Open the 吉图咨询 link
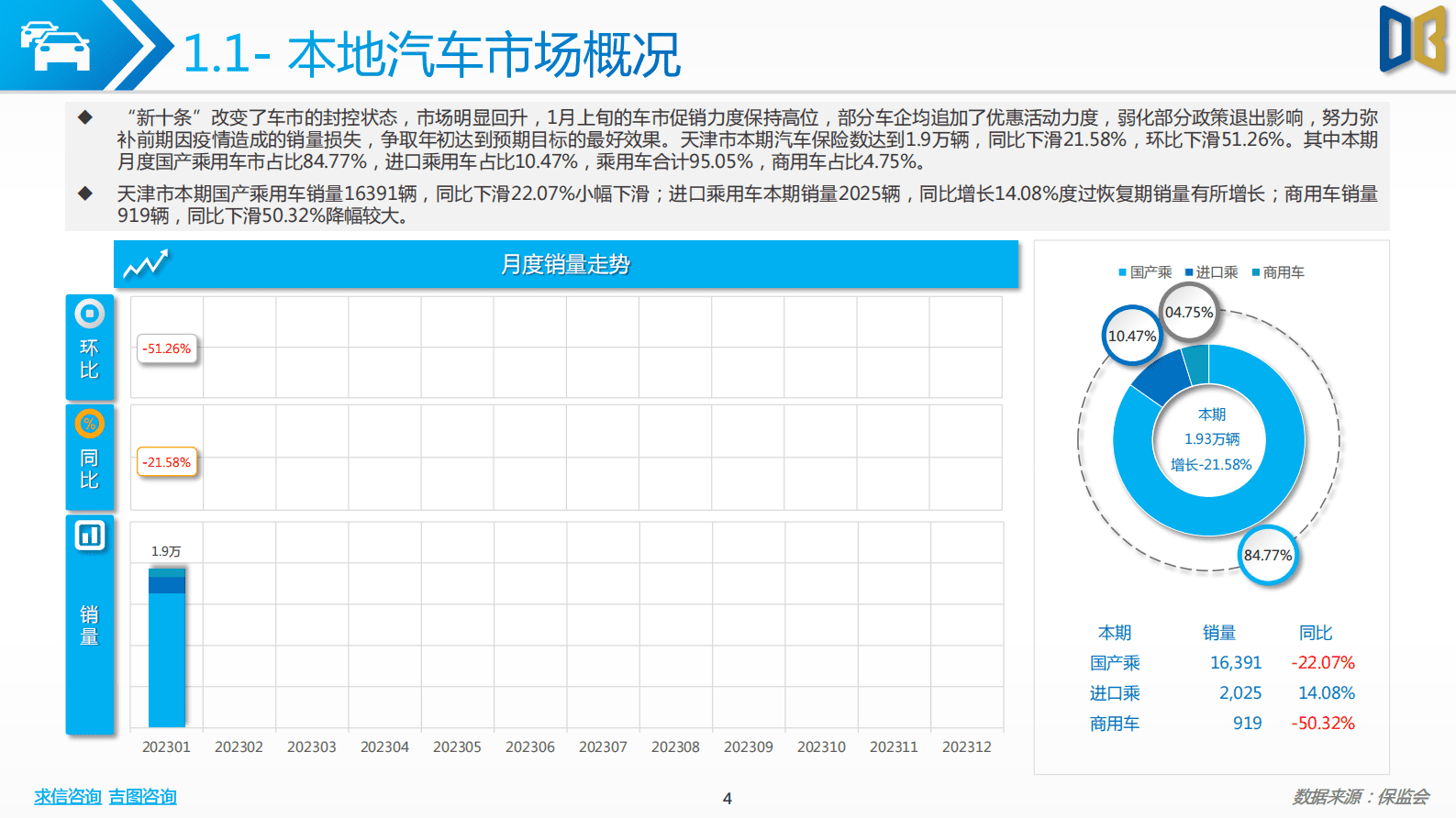Screen dimensions: 1456x818 [142, 797]
